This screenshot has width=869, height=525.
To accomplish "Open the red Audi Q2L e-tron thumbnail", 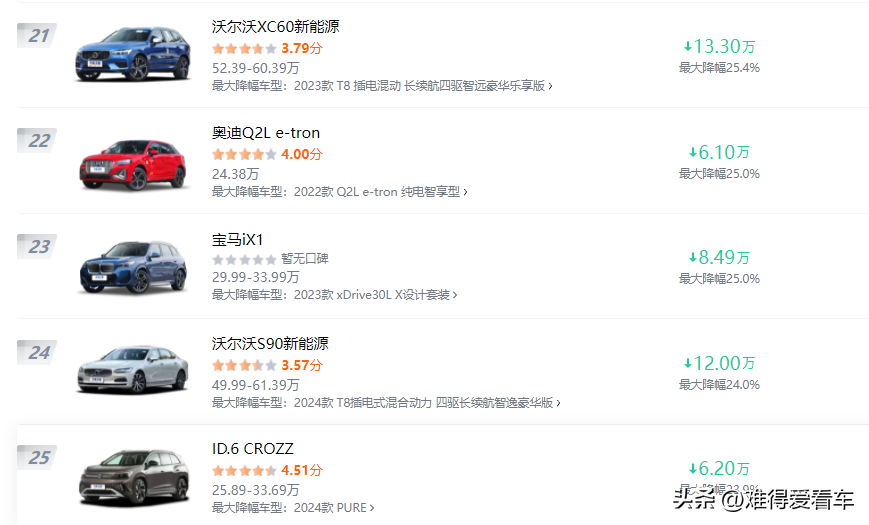I will point(132,162).
